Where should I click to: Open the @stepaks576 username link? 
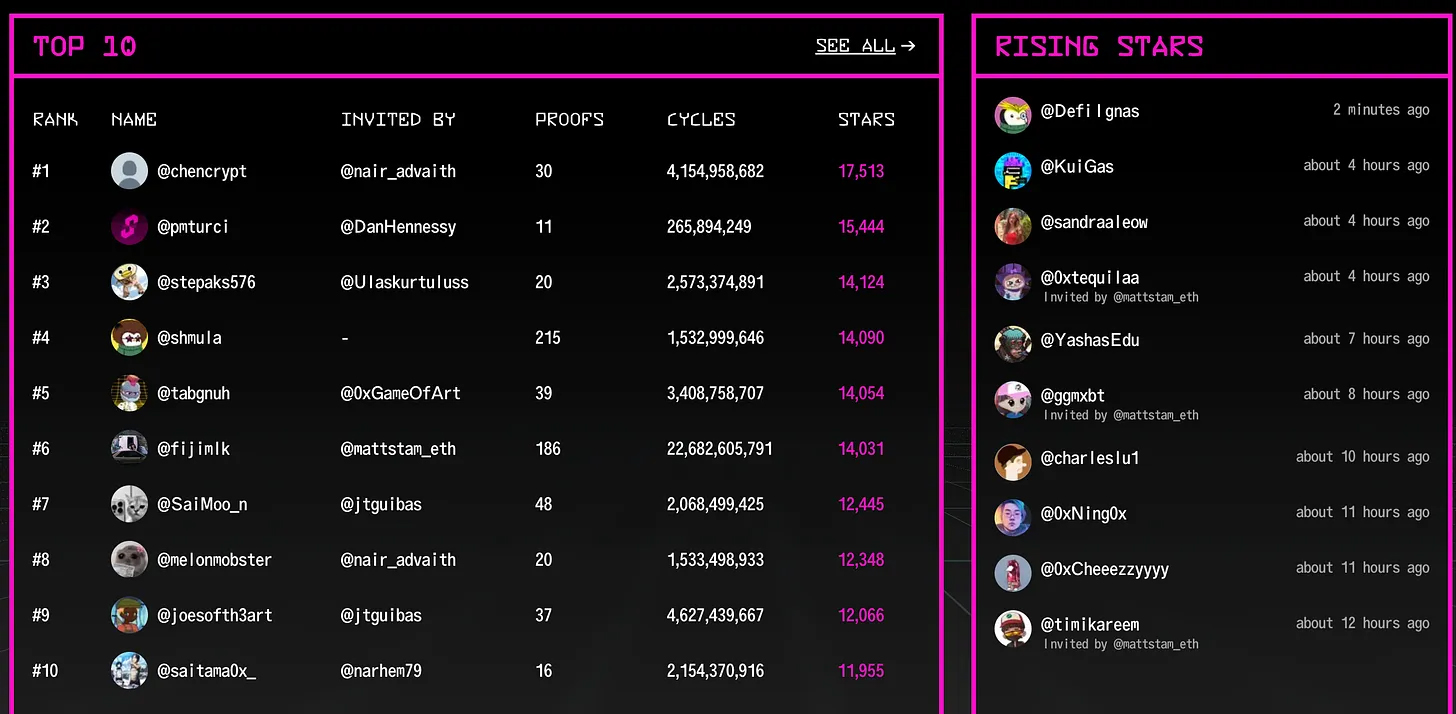(206, 282)
